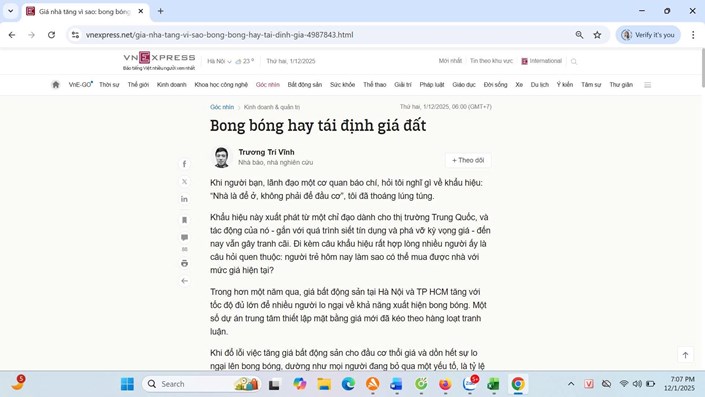Click the Góc nhìn breadcrumb link
This screenshot has width=705, height=397.
pyautogui.click(x=222, y=107)
